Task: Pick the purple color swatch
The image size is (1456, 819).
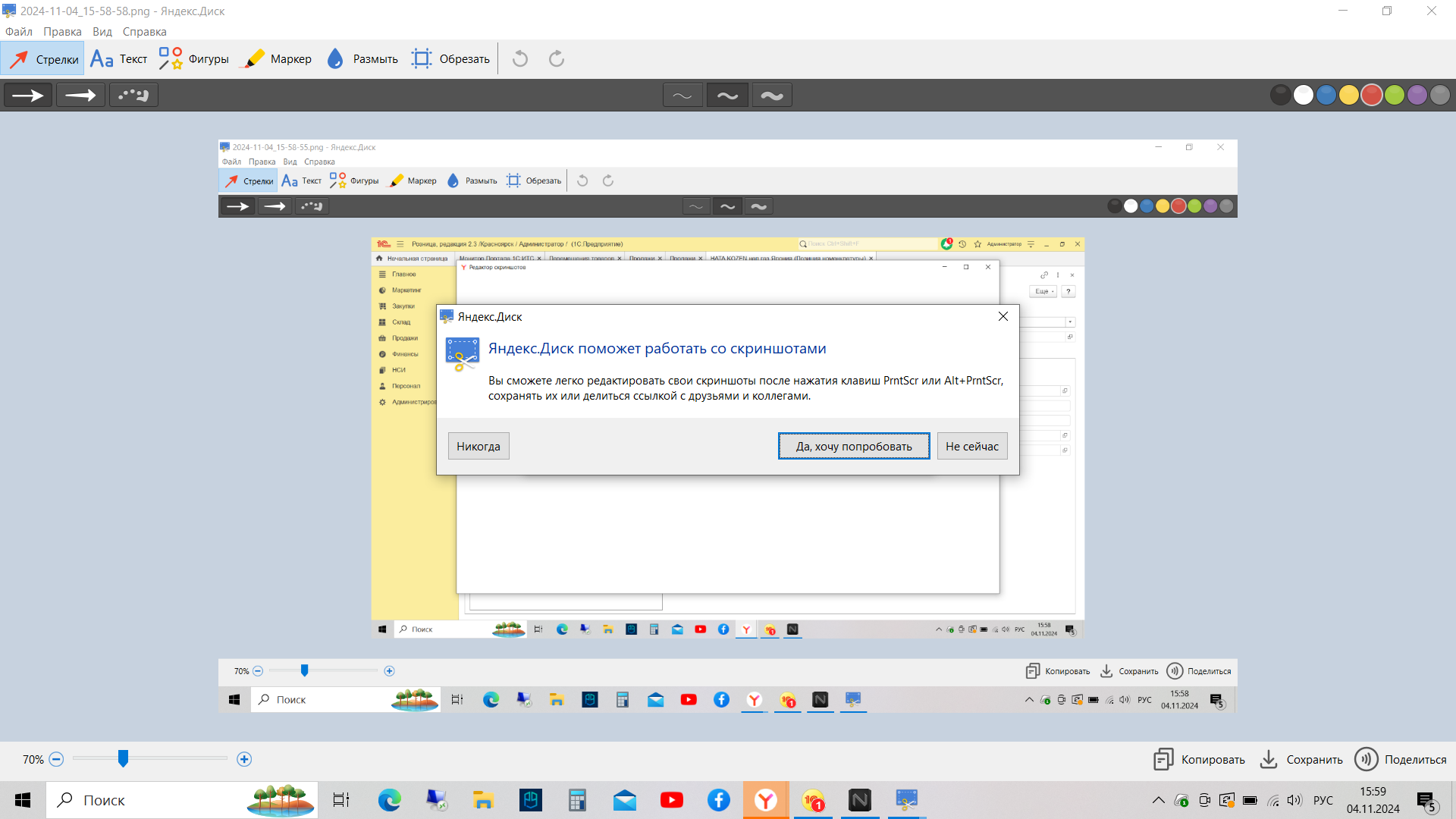Action: coord(1417,95)
